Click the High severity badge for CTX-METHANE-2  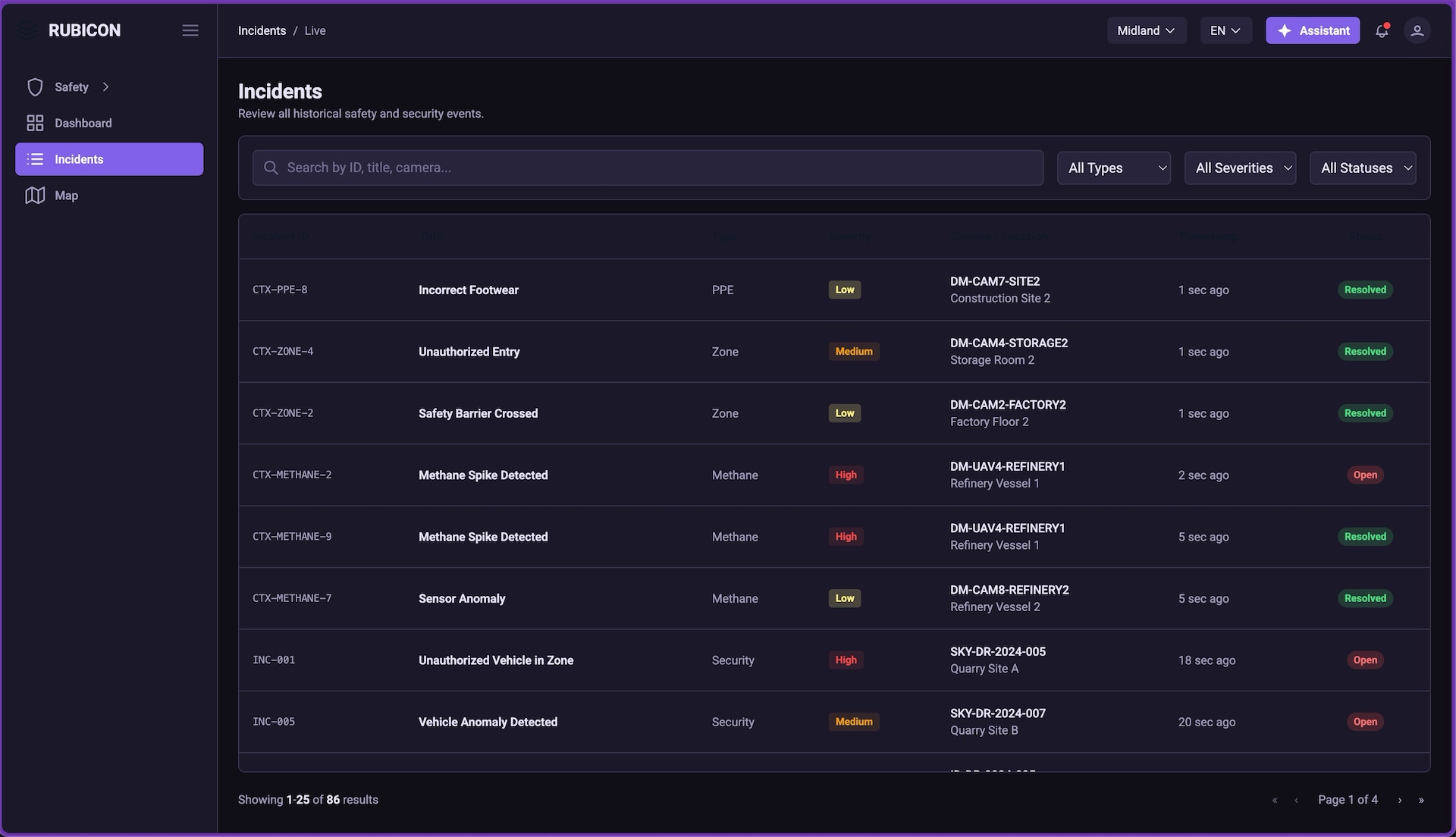(x=846, y=475)
